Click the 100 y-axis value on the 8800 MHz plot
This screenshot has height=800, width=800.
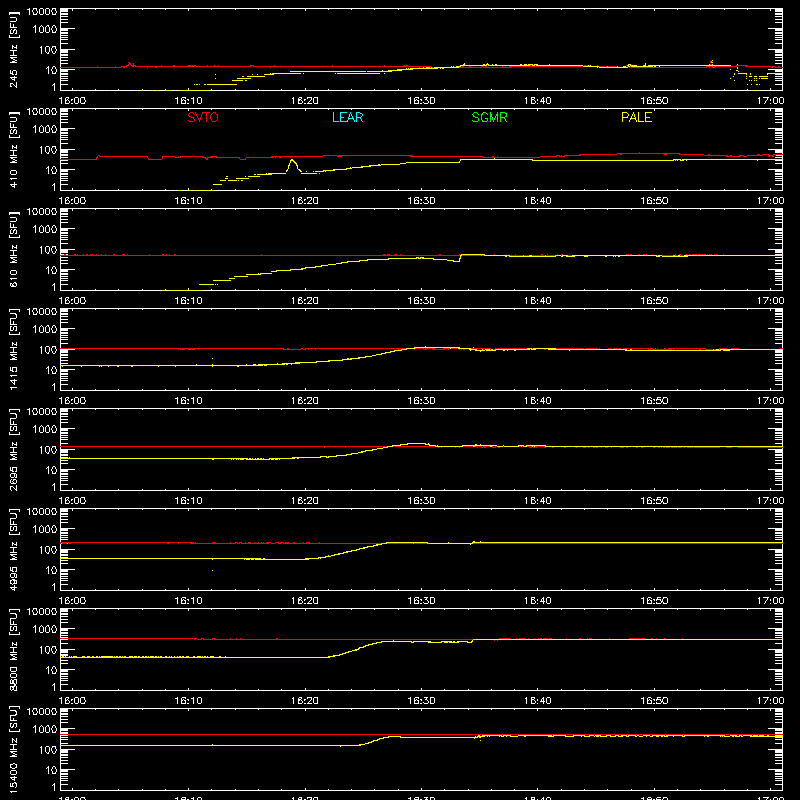coord(48,650)
